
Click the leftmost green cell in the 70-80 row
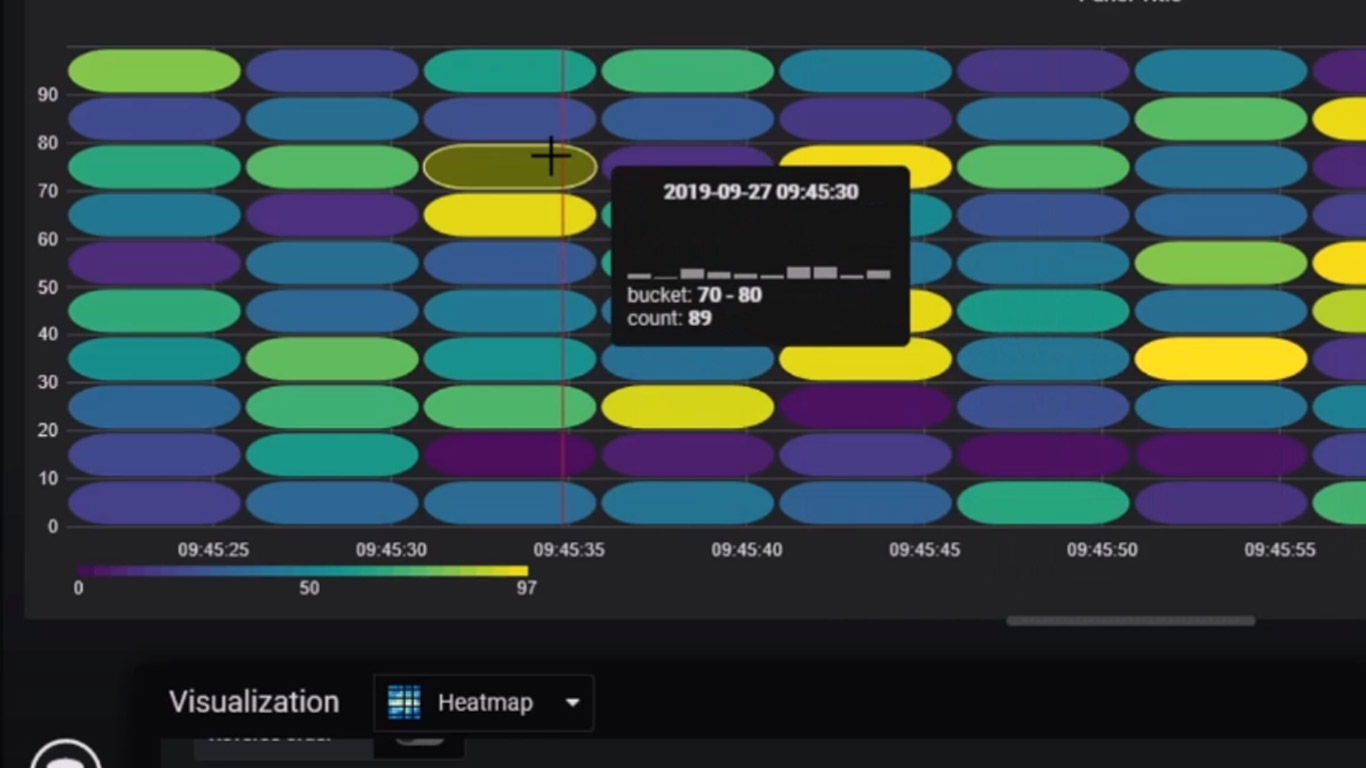point(154,167)
